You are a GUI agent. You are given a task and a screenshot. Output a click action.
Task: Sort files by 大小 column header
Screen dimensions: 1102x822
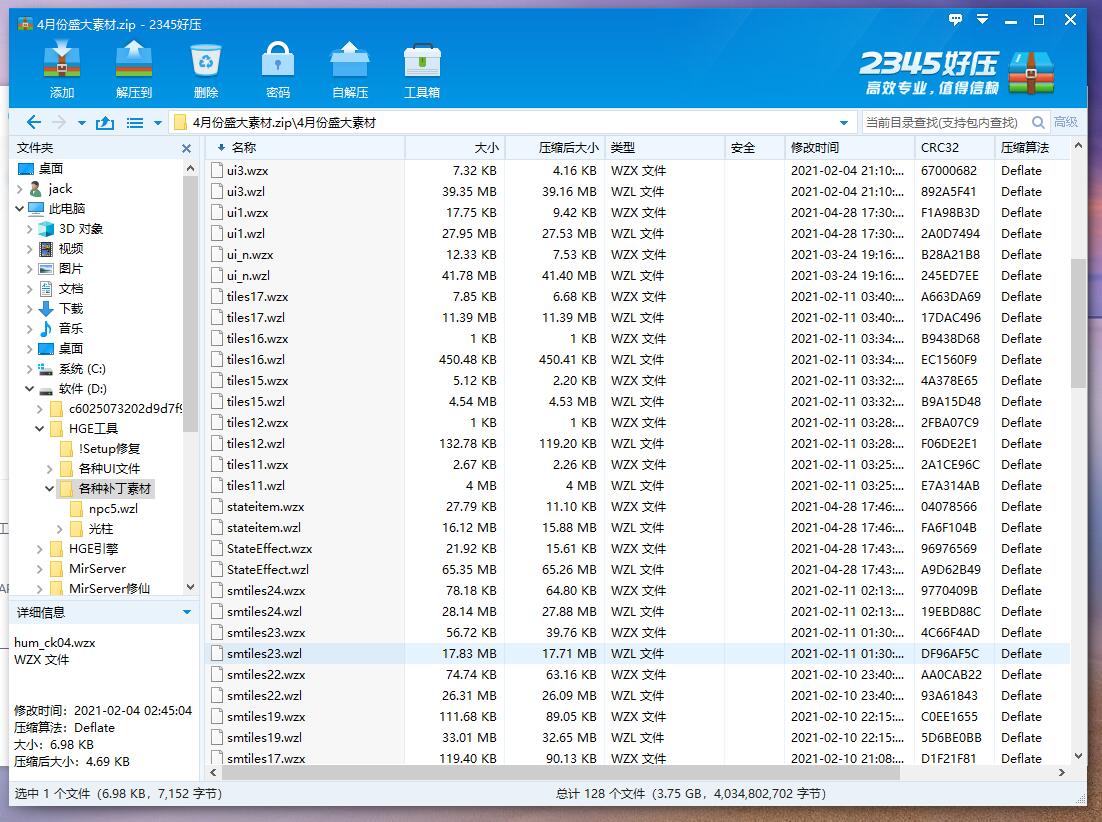tap(455, 148)
